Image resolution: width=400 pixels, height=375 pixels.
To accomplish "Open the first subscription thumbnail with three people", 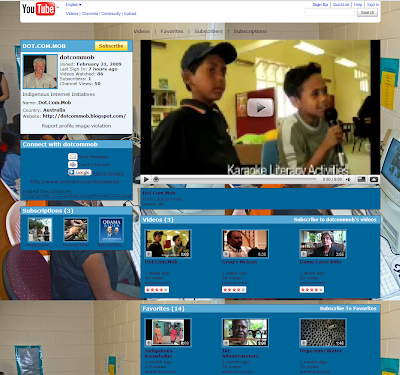I will [40, 230].
